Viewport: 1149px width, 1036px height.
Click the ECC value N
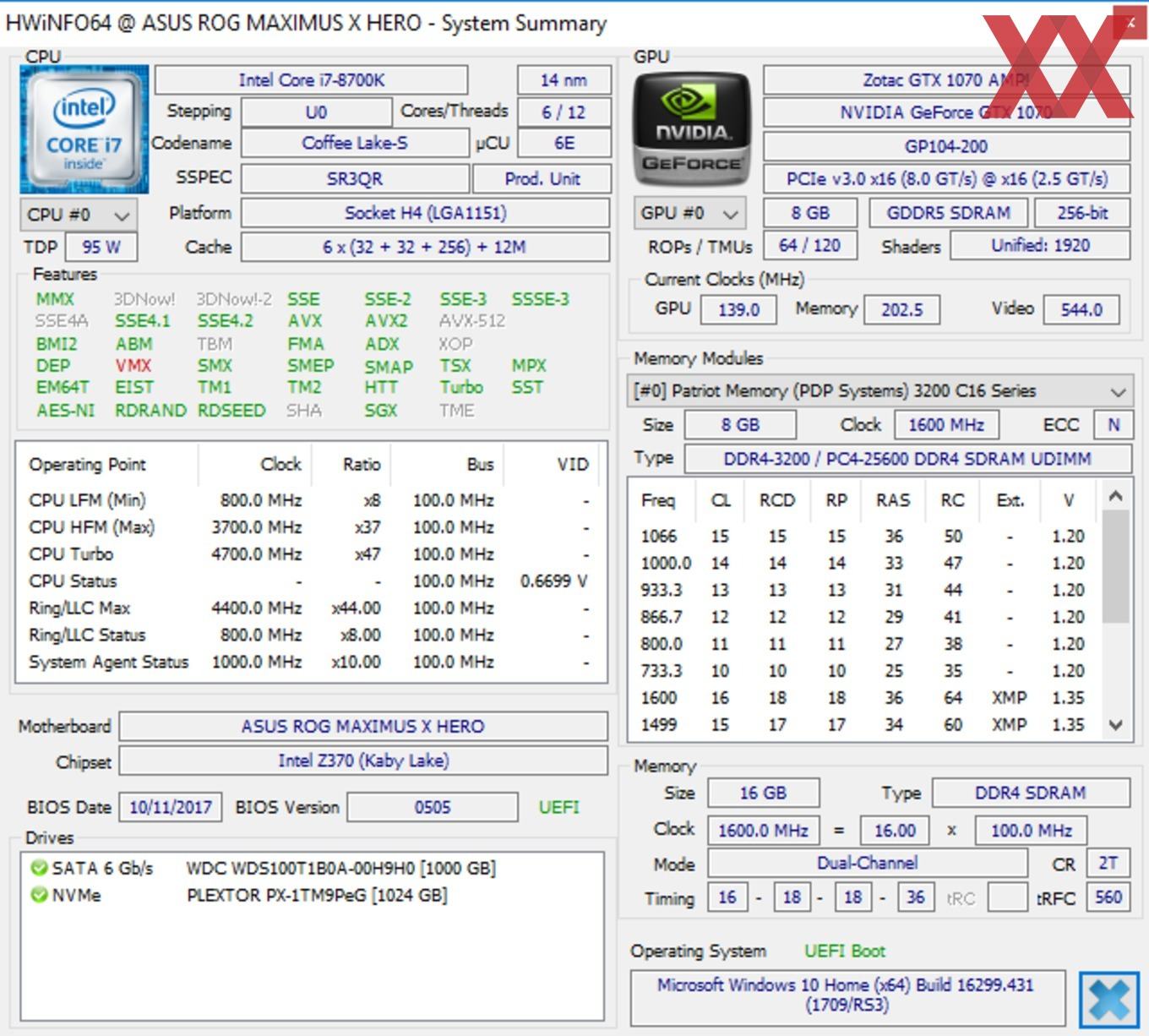[1113, 425]
